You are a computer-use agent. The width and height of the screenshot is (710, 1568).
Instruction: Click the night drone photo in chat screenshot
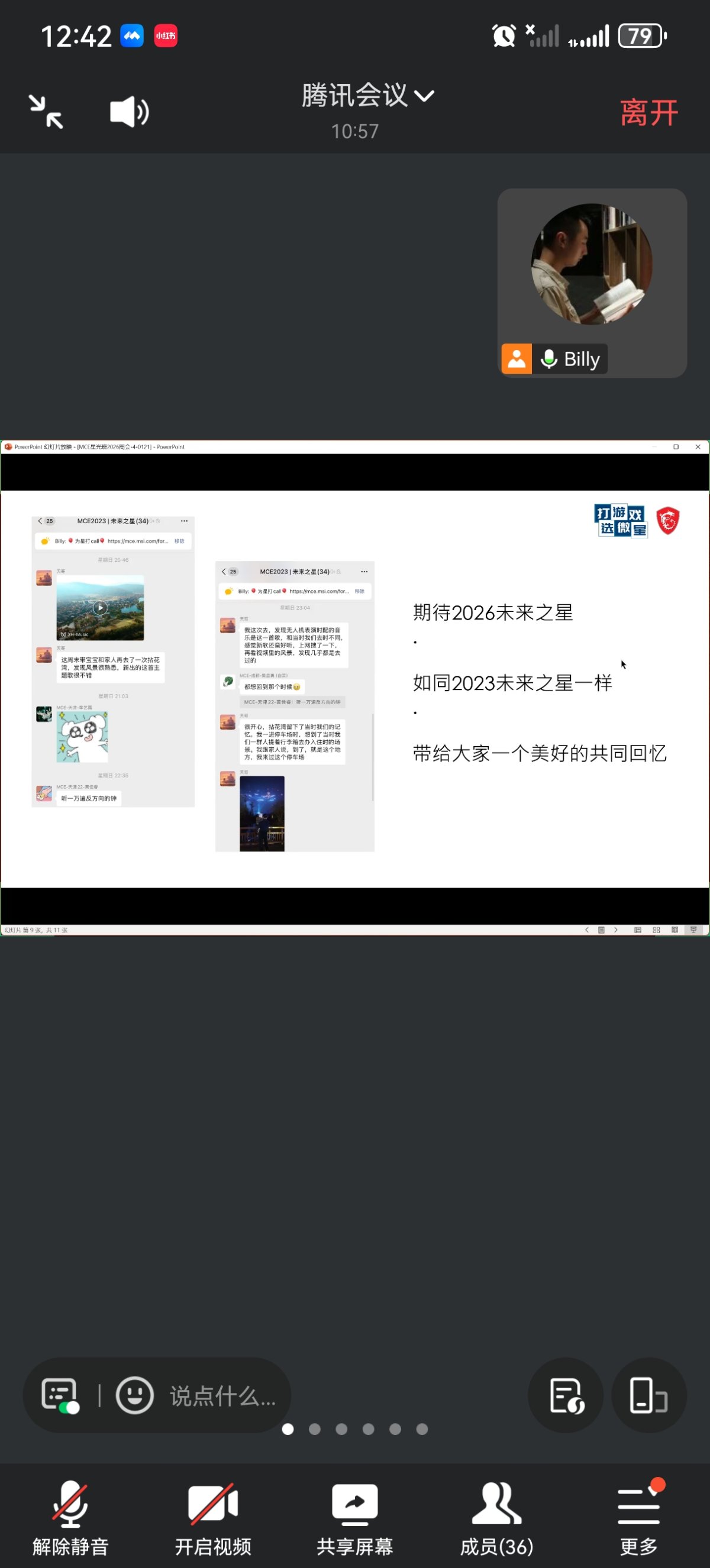tap(262, 813)
